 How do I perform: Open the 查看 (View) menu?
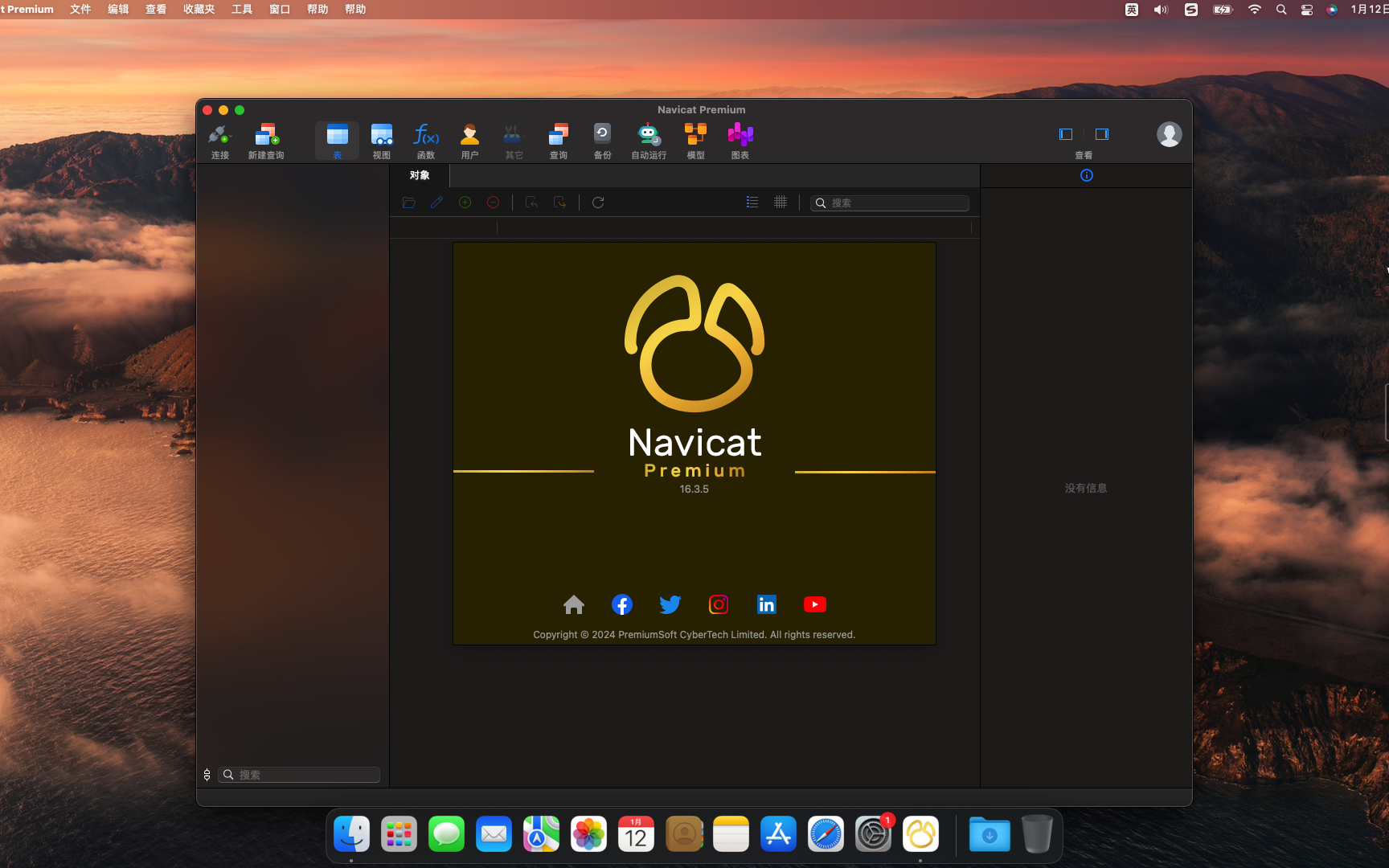[x=156, y=10]
